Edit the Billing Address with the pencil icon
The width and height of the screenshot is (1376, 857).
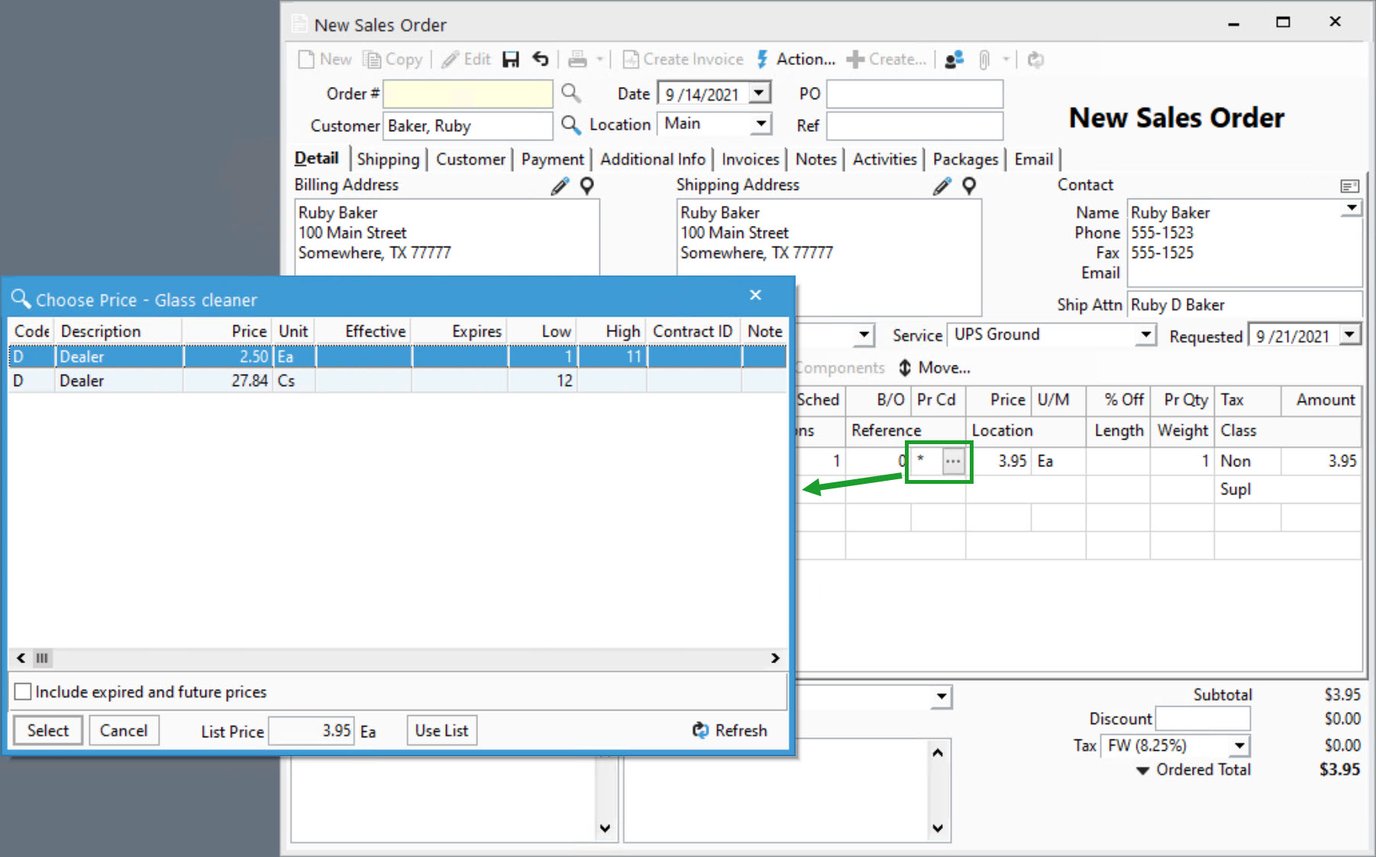[559, 185]
